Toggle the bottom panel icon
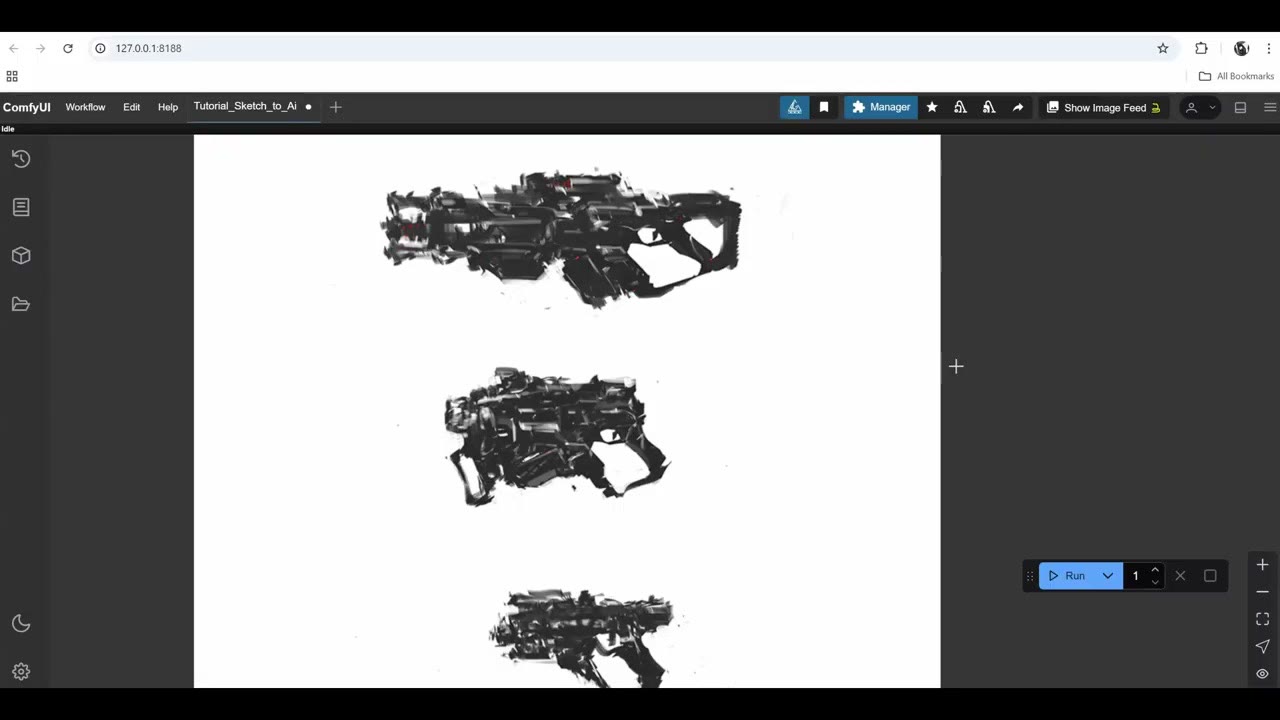Image resolution: width=1280 pixels, height=720 pixels. click(1241, 107)
